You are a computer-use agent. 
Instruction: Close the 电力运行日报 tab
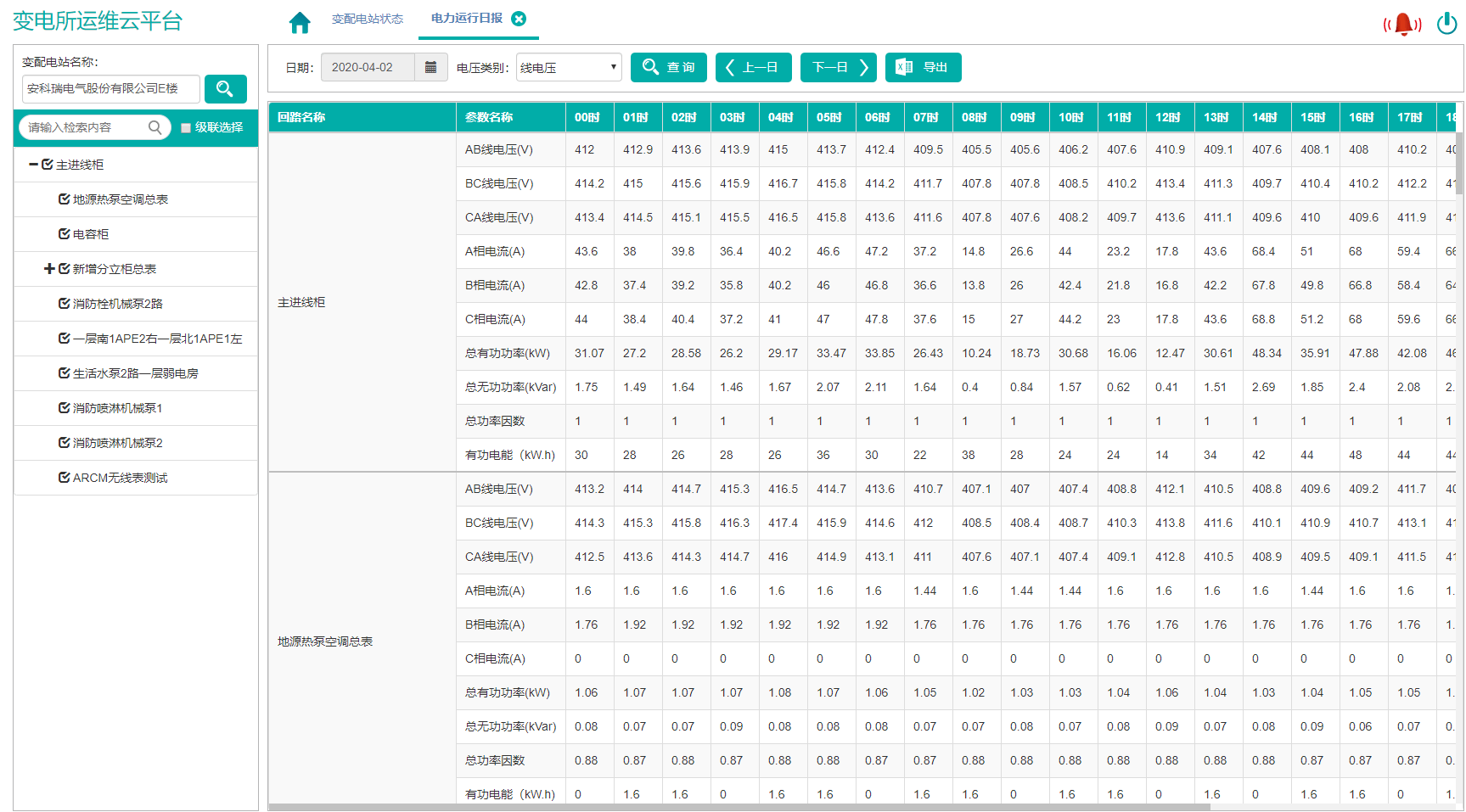point(519,19)
